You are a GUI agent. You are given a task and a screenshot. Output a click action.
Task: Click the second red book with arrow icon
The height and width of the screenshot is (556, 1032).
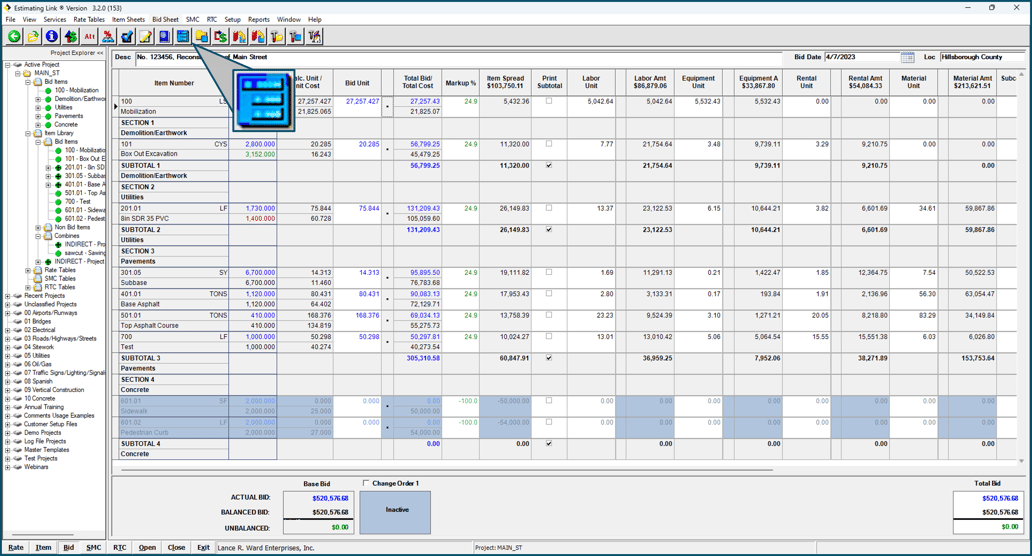click(258, 37)
